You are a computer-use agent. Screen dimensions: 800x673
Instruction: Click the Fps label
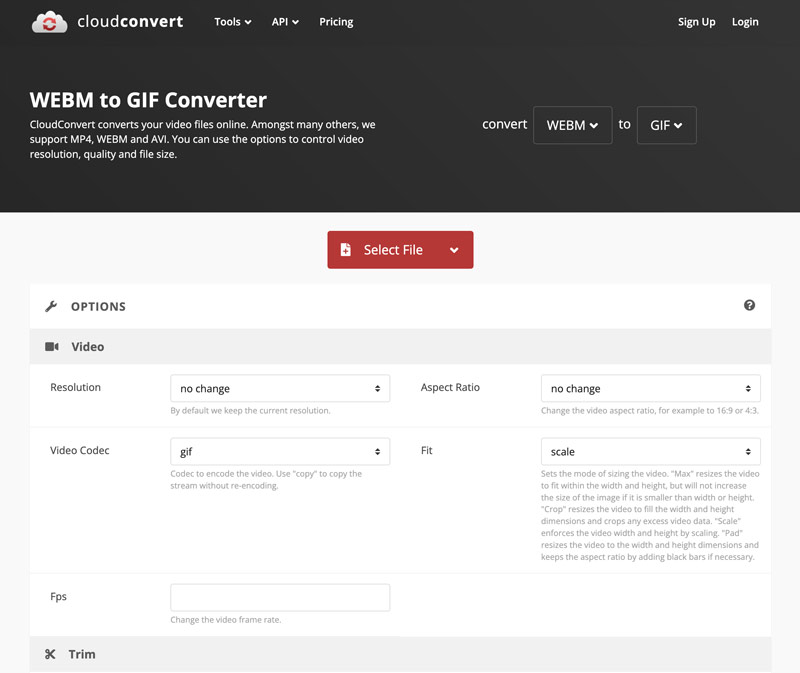(58, 596)
